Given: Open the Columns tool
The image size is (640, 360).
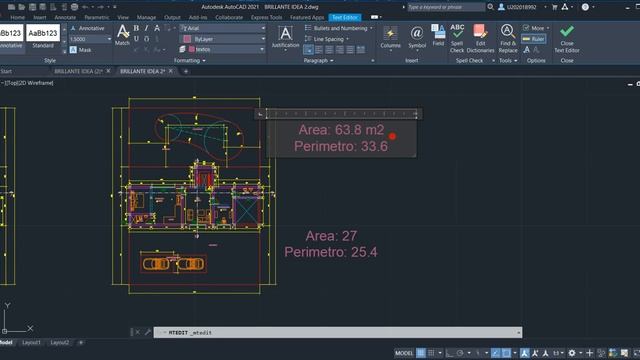Looking at the screenshot, I should 390,37.
